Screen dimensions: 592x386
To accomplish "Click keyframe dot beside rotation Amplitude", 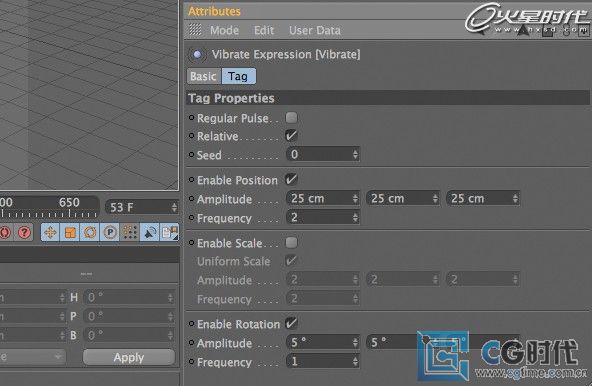I will coord(191,343).
